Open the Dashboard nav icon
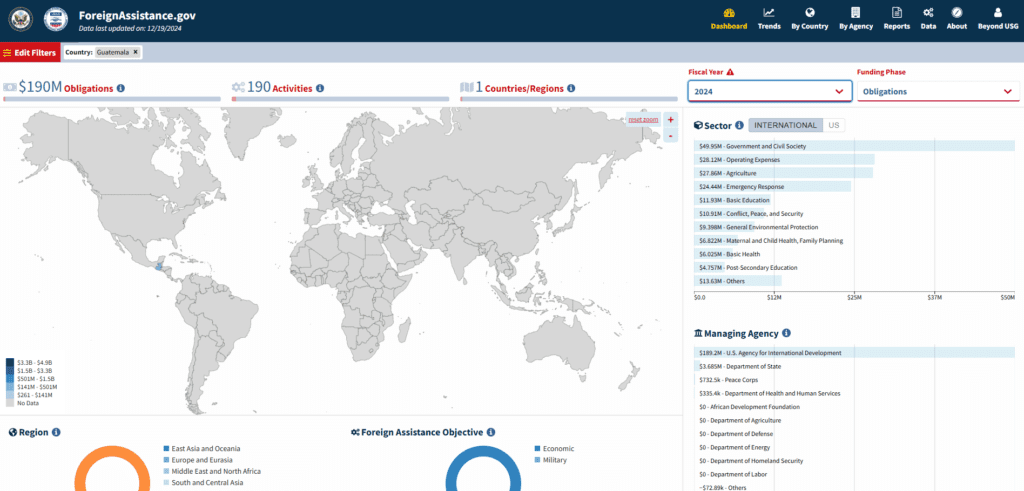 pos(728,13)
